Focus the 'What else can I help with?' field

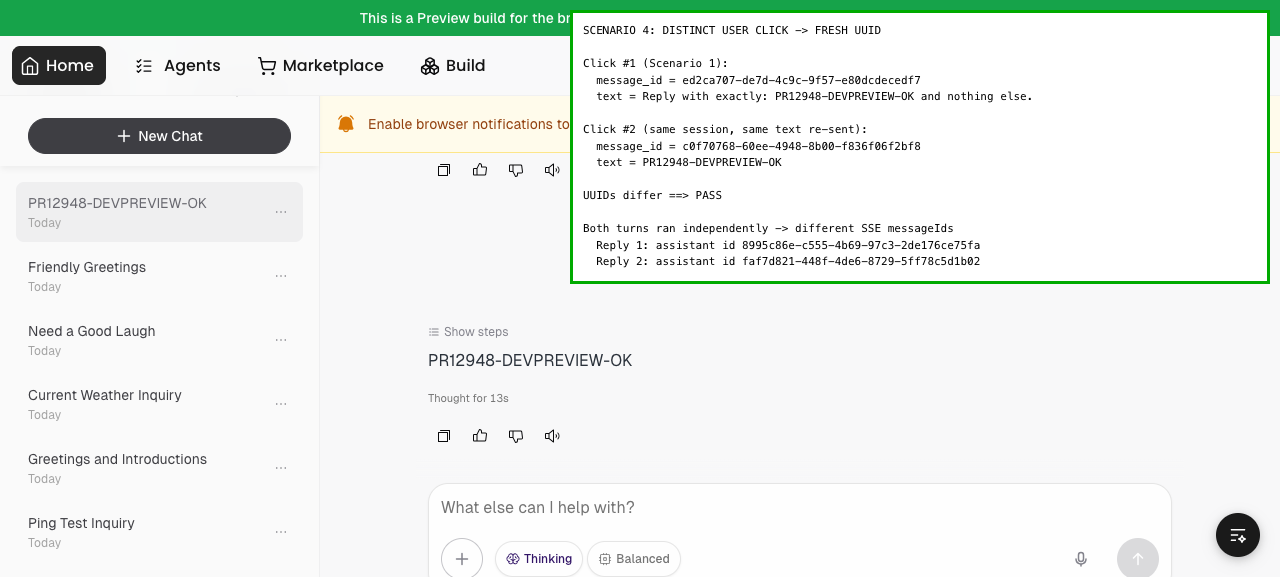tap(800, 508)
